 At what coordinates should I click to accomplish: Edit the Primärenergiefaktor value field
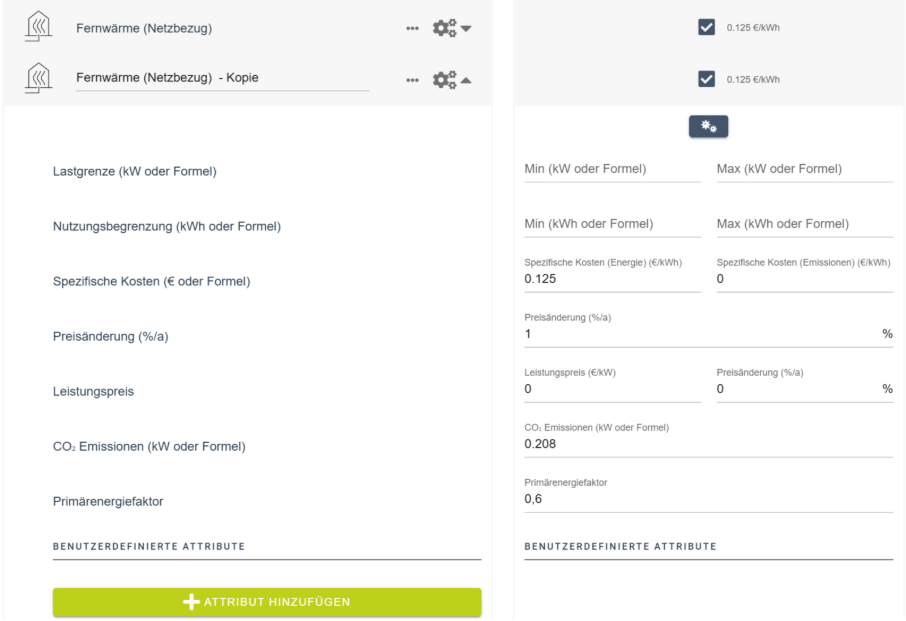click(x=708, y=499)
